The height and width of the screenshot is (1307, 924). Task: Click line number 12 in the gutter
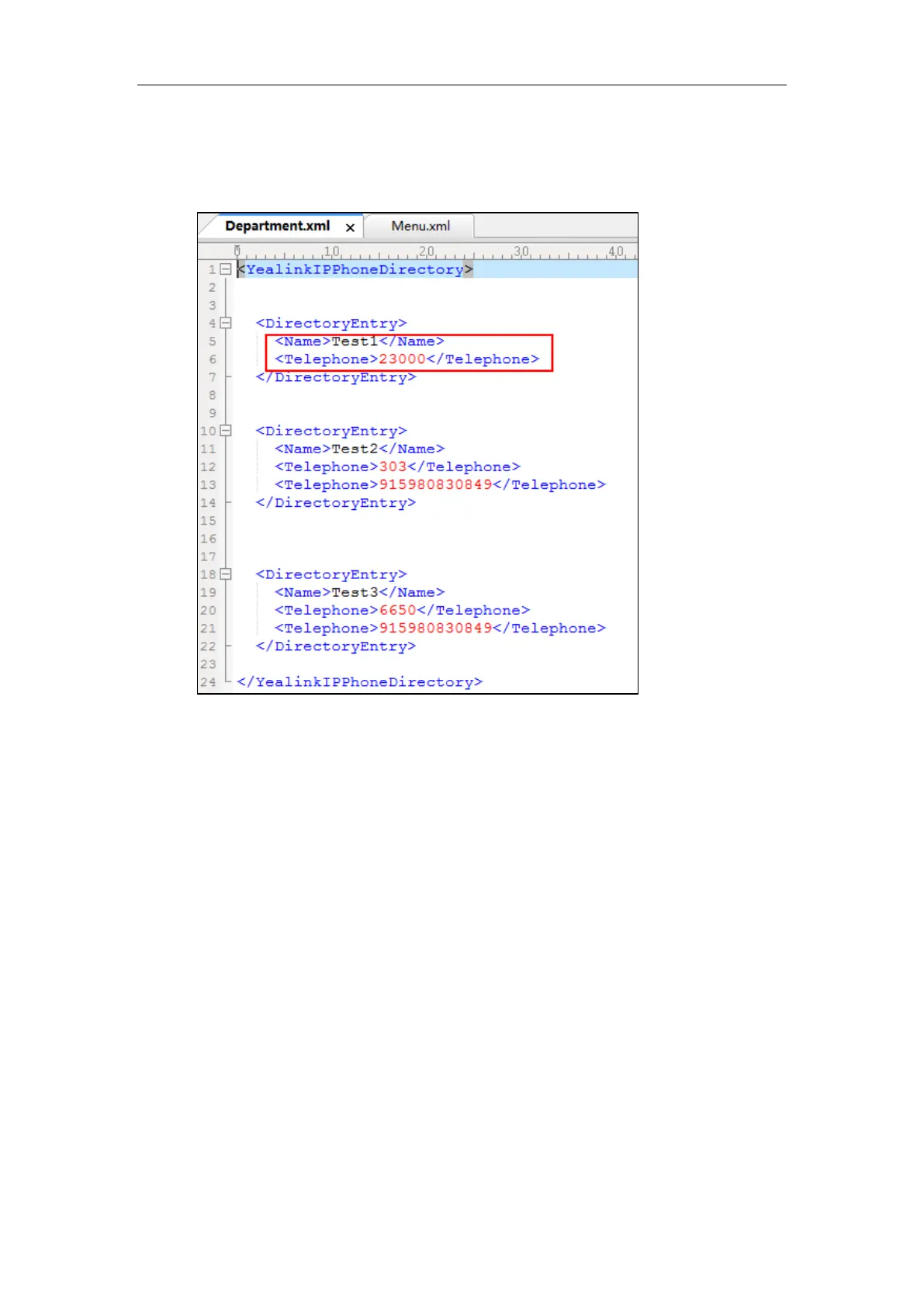(x=208, y=466)
